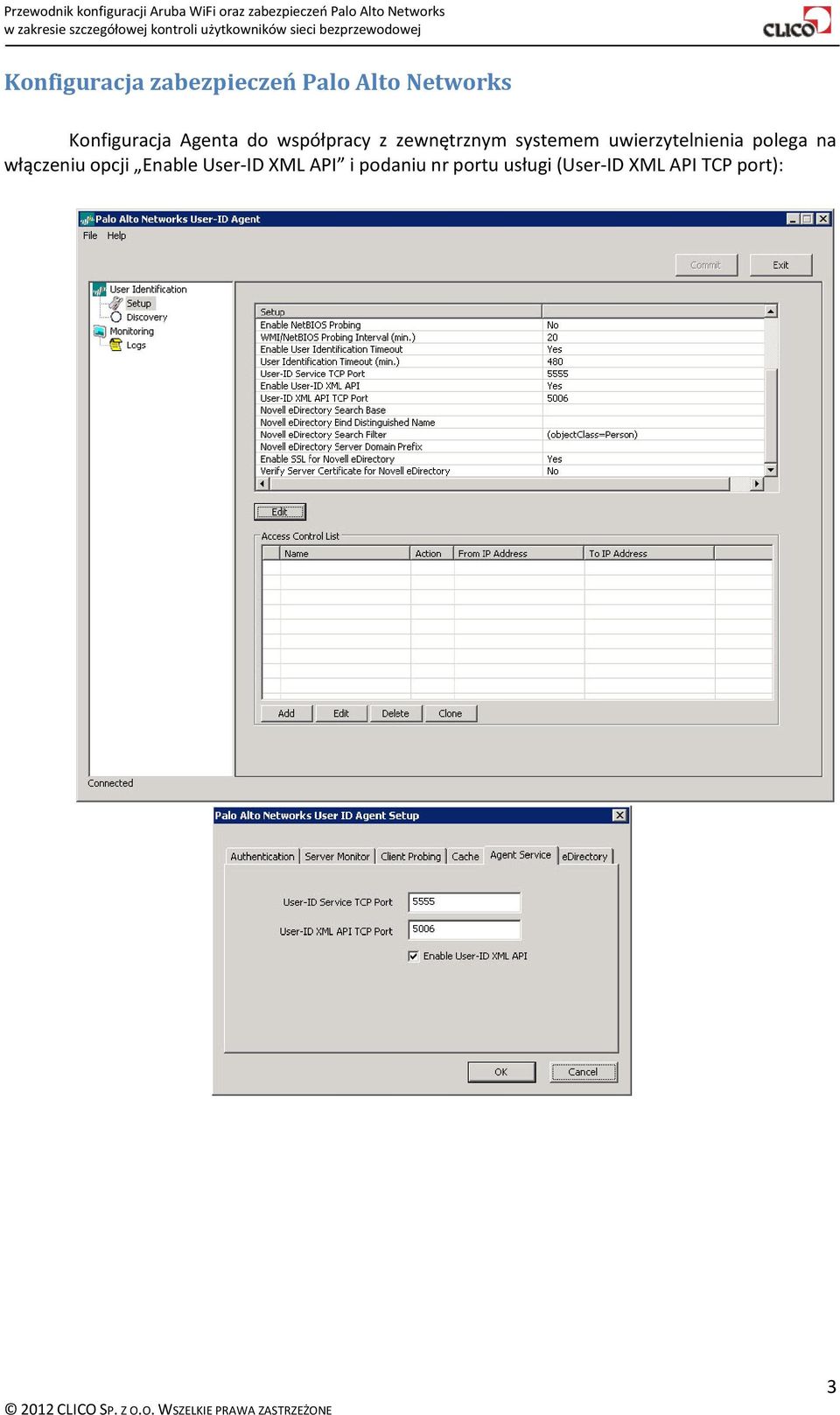The width and height of the screenshot is (840, 1415).
Task: Click Delete in Access Control List
Action: pos(395,714)
